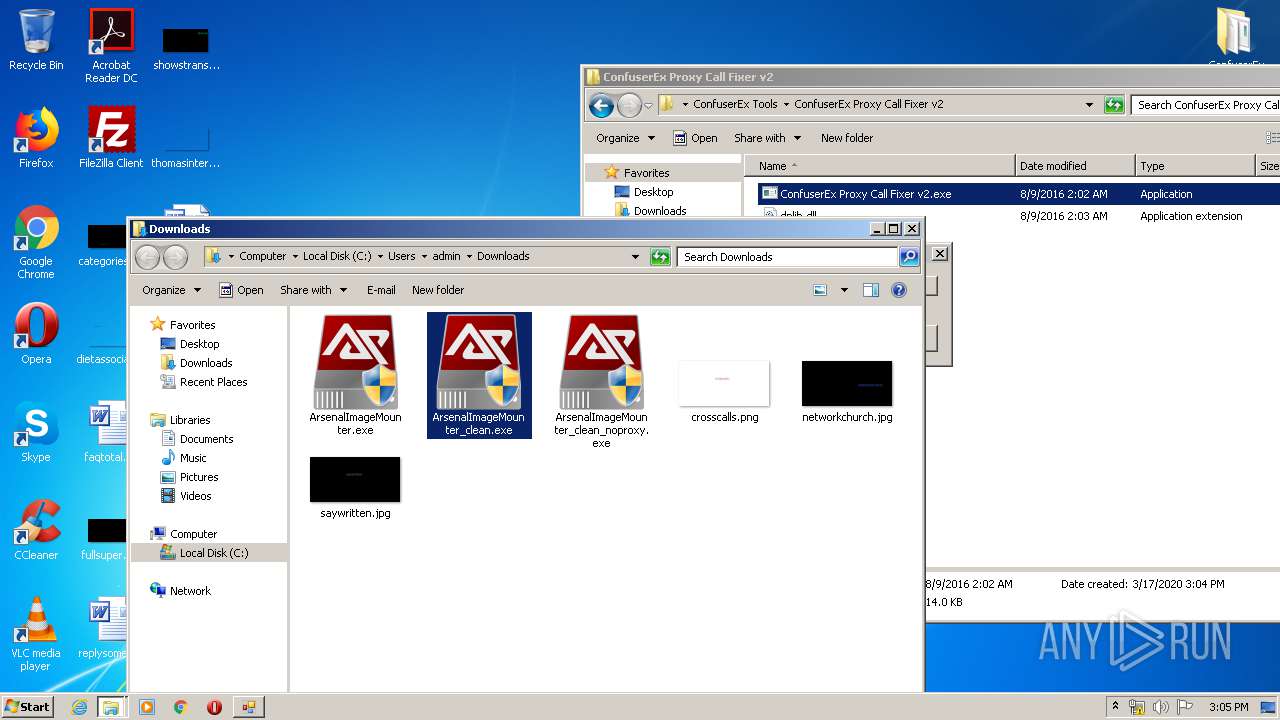Select ArsenalImageMounter_clean_noproxy.exe file
Screen dimensions: 1280x720
[x=601, y=381]
